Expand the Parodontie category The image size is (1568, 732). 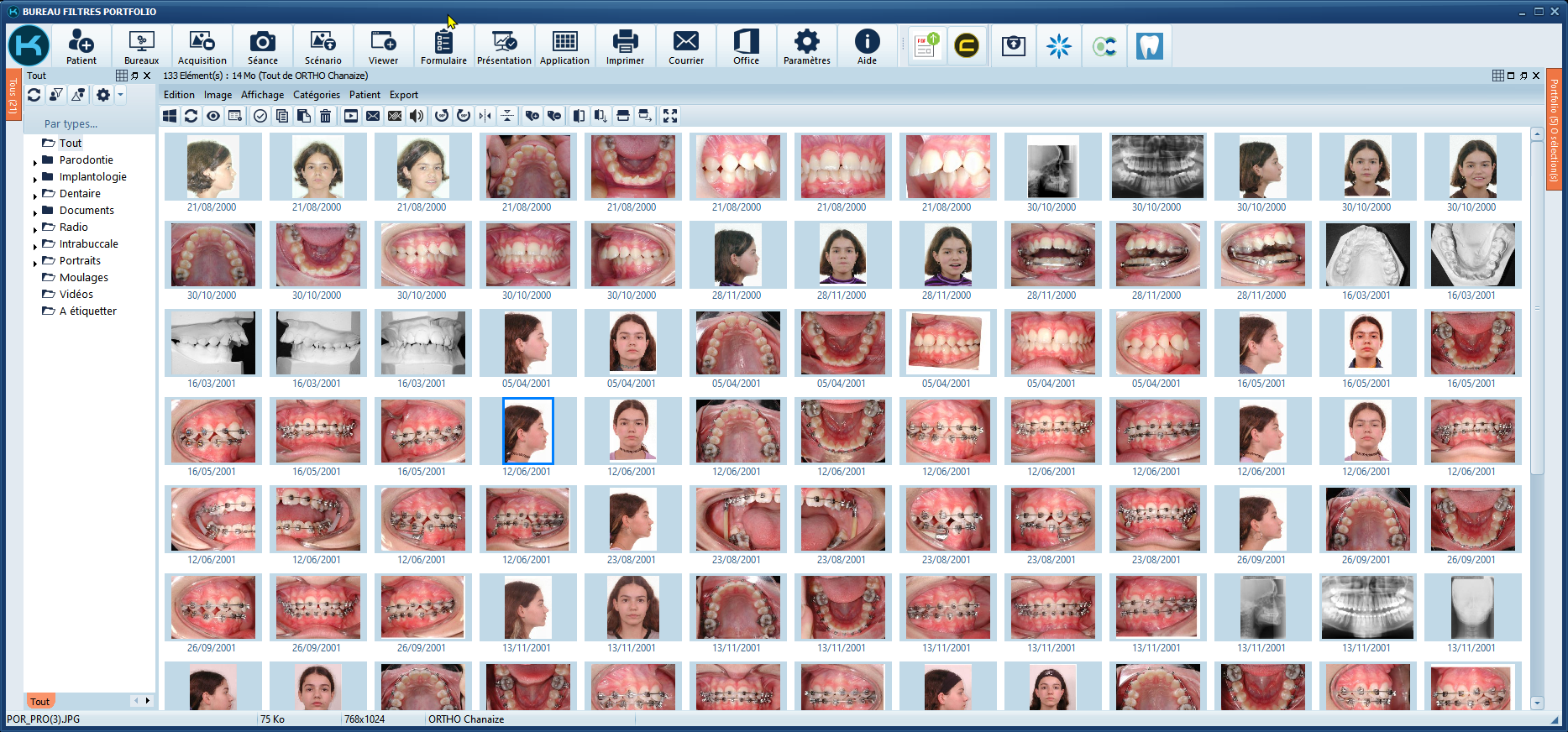point(35,162)
